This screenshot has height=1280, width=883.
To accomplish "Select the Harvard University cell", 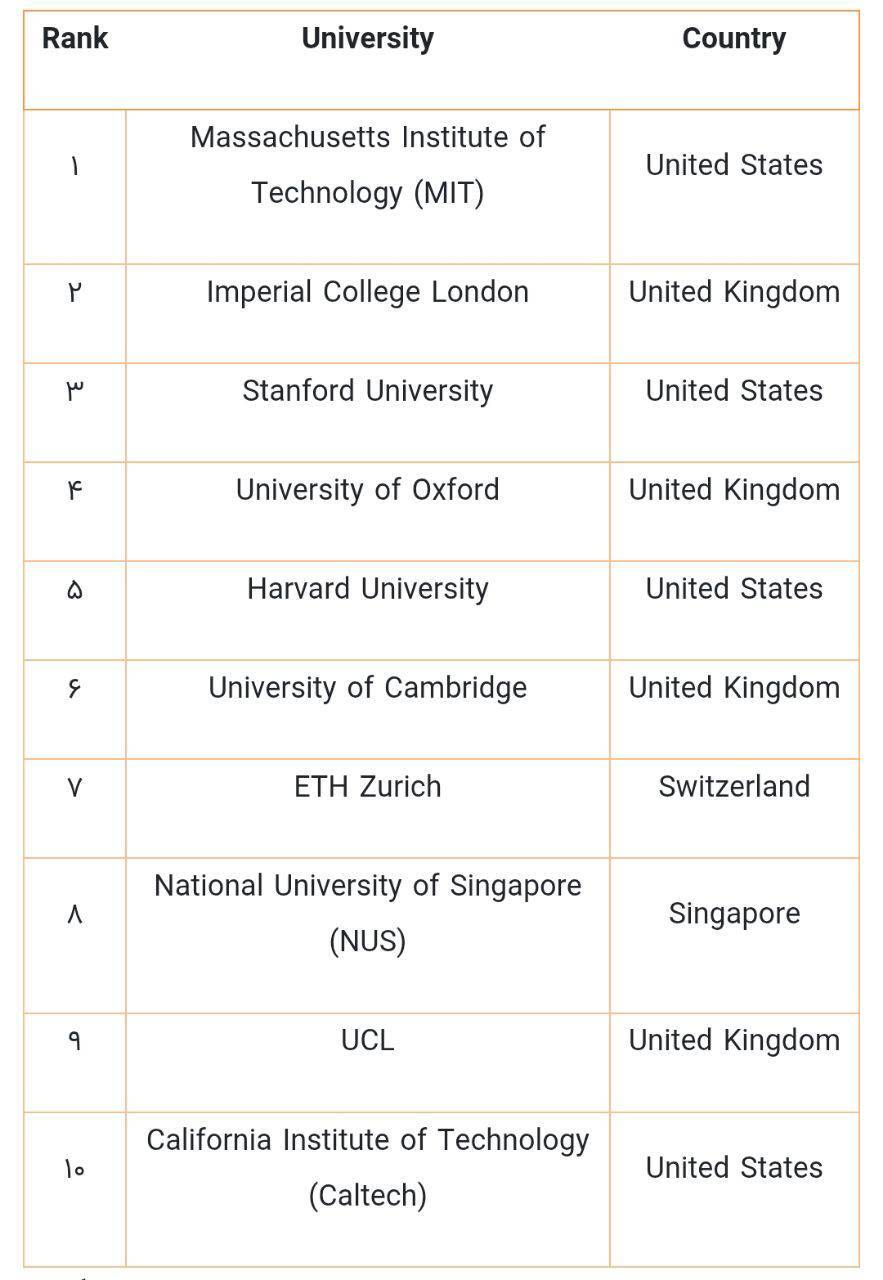I will tap(367, 589).
